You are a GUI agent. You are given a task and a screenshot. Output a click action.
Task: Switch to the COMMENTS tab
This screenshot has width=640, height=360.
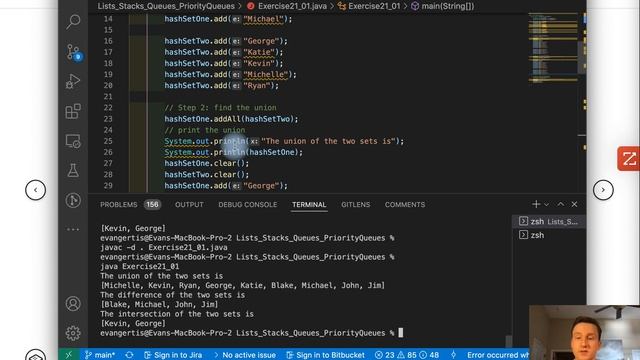(x=405, y=204)
